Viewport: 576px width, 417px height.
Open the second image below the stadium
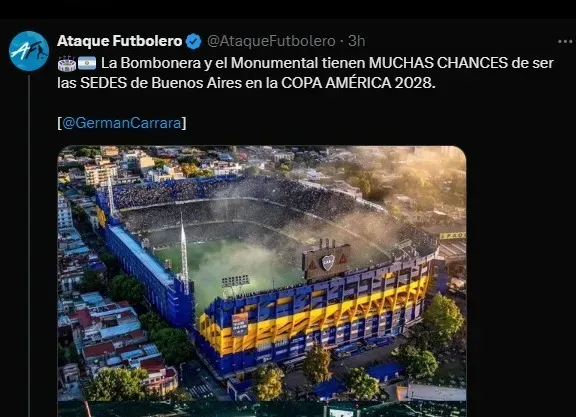[262, 409]
